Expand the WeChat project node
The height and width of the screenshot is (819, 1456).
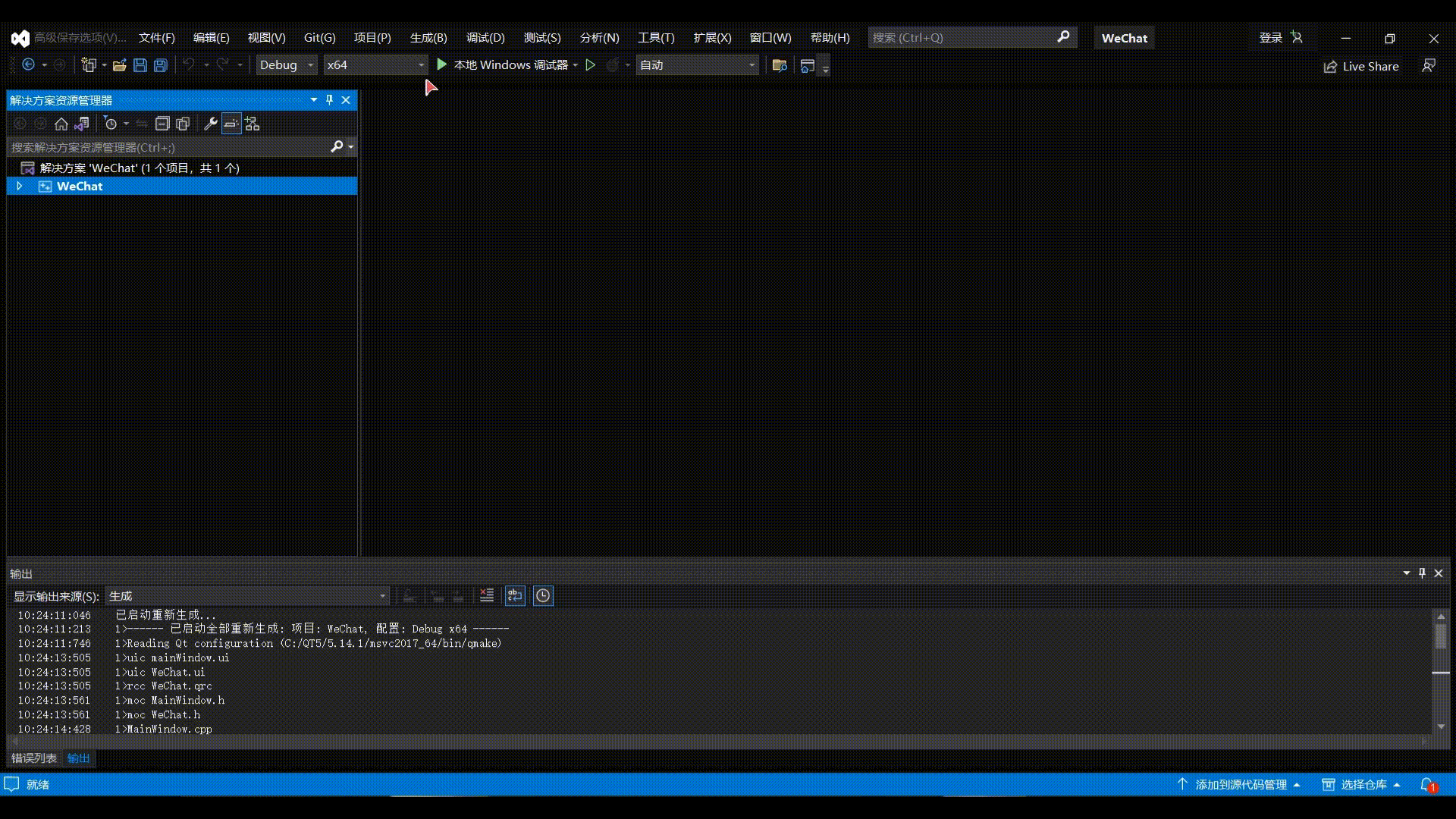coord(20,186)
